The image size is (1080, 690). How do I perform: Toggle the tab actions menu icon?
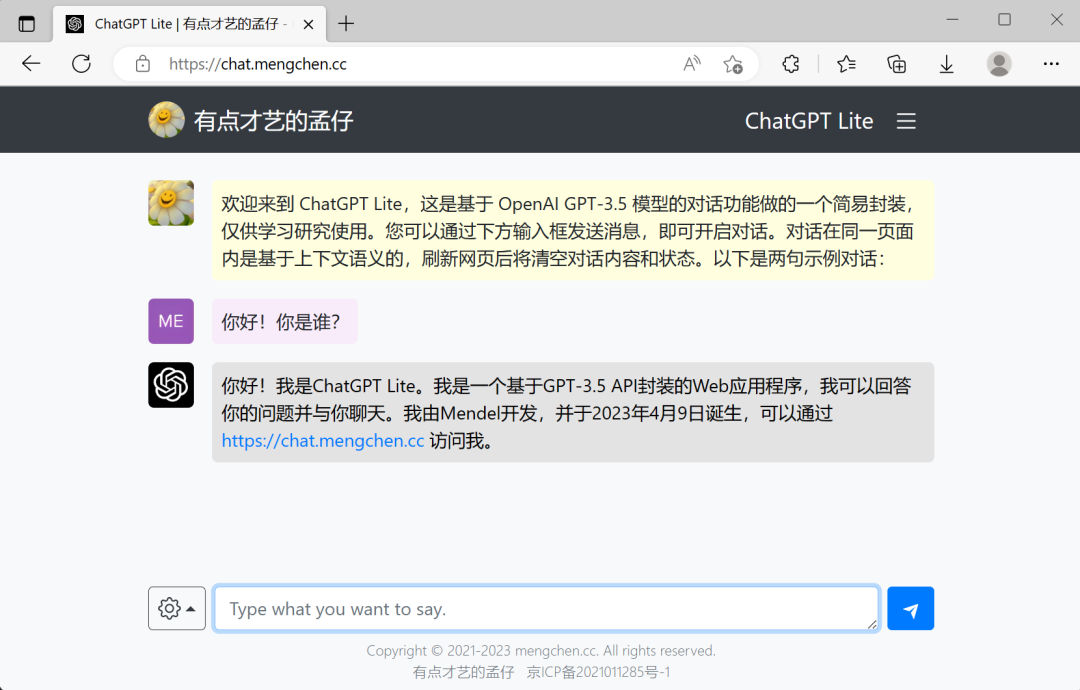pyautogui.click(x=26, y=24)
